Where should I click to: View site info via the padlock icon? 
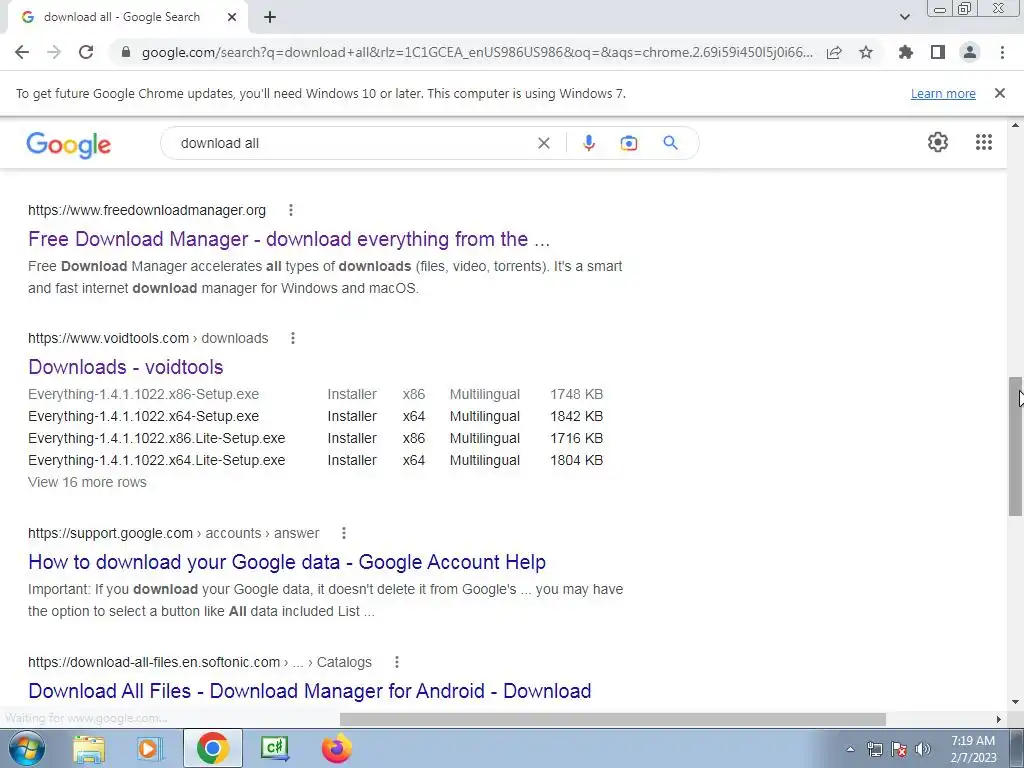point(127,52)
